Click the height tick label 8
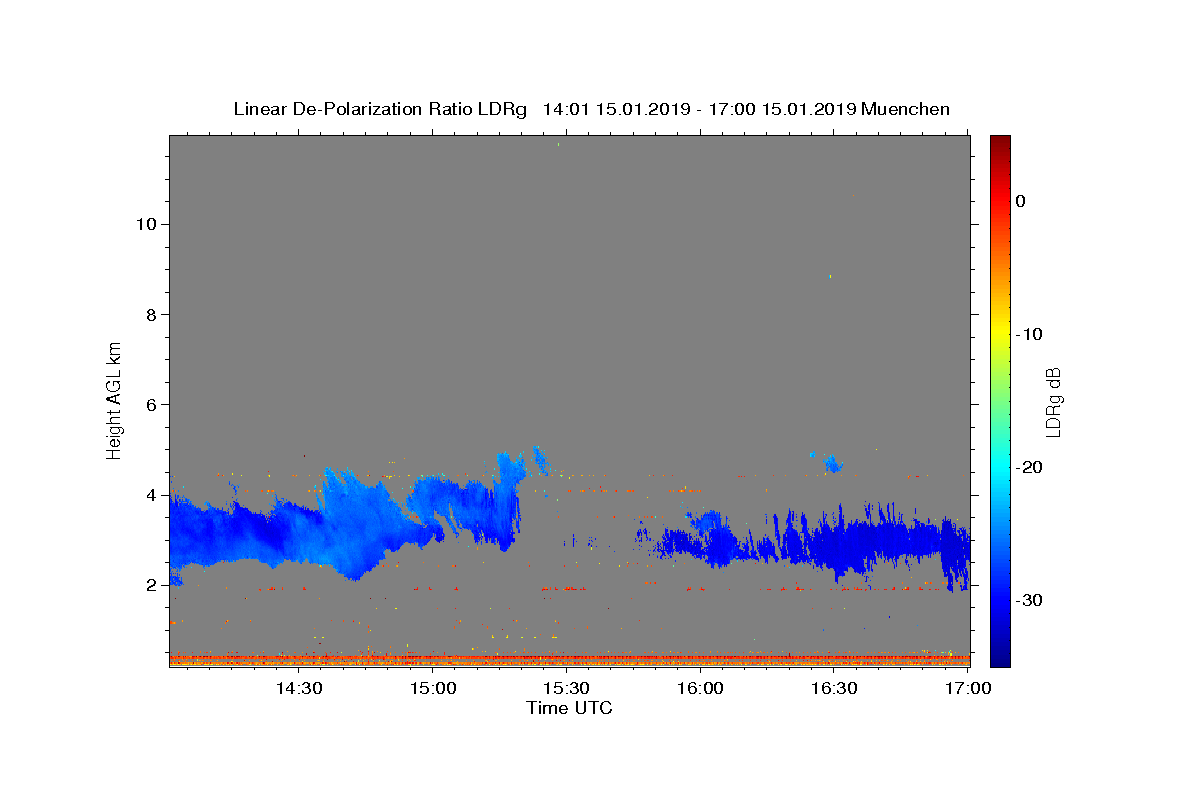Screen dimensions: 1200x800 point(151,315)
